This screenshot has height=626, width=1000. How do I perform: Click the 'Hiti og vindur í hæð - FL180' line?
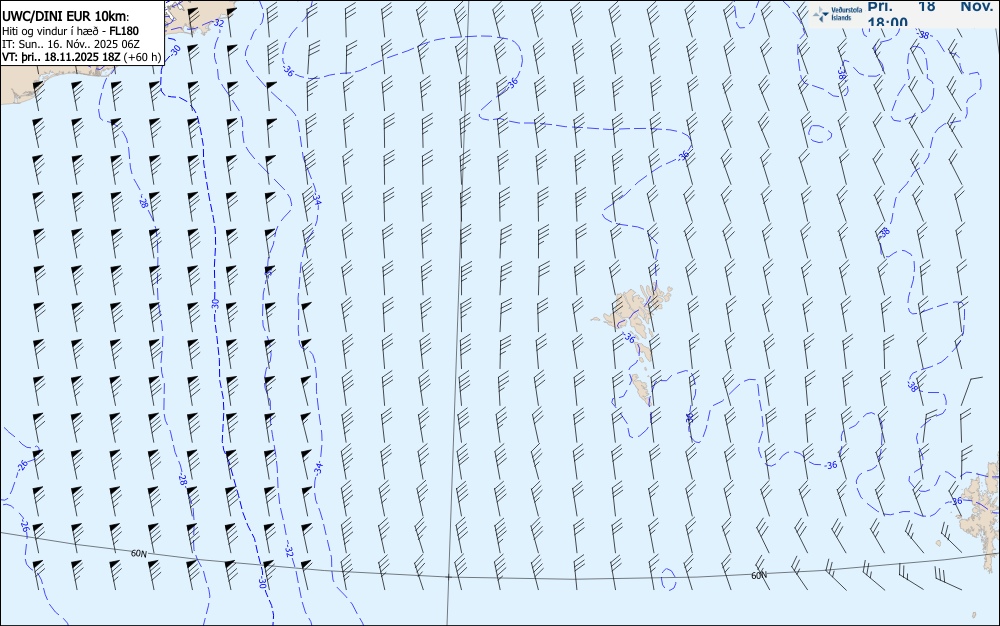coord(70,31)
